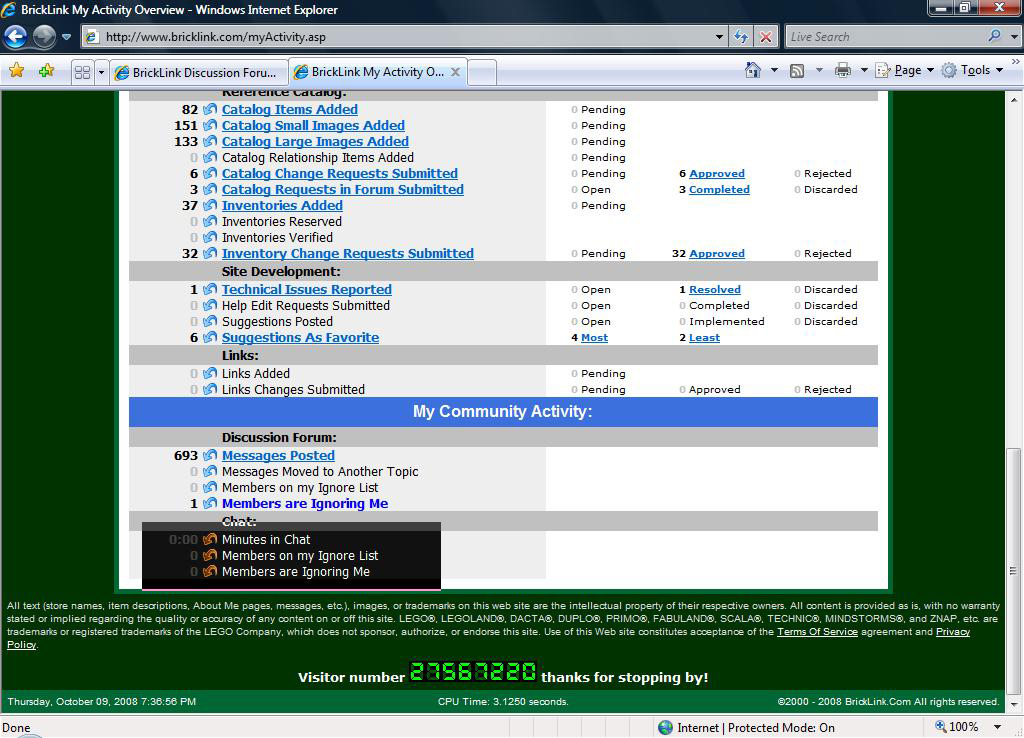Viewport: 1024px width, 738px height.
Task: Open the Favorites Center star icon
Action: (16, 71)
